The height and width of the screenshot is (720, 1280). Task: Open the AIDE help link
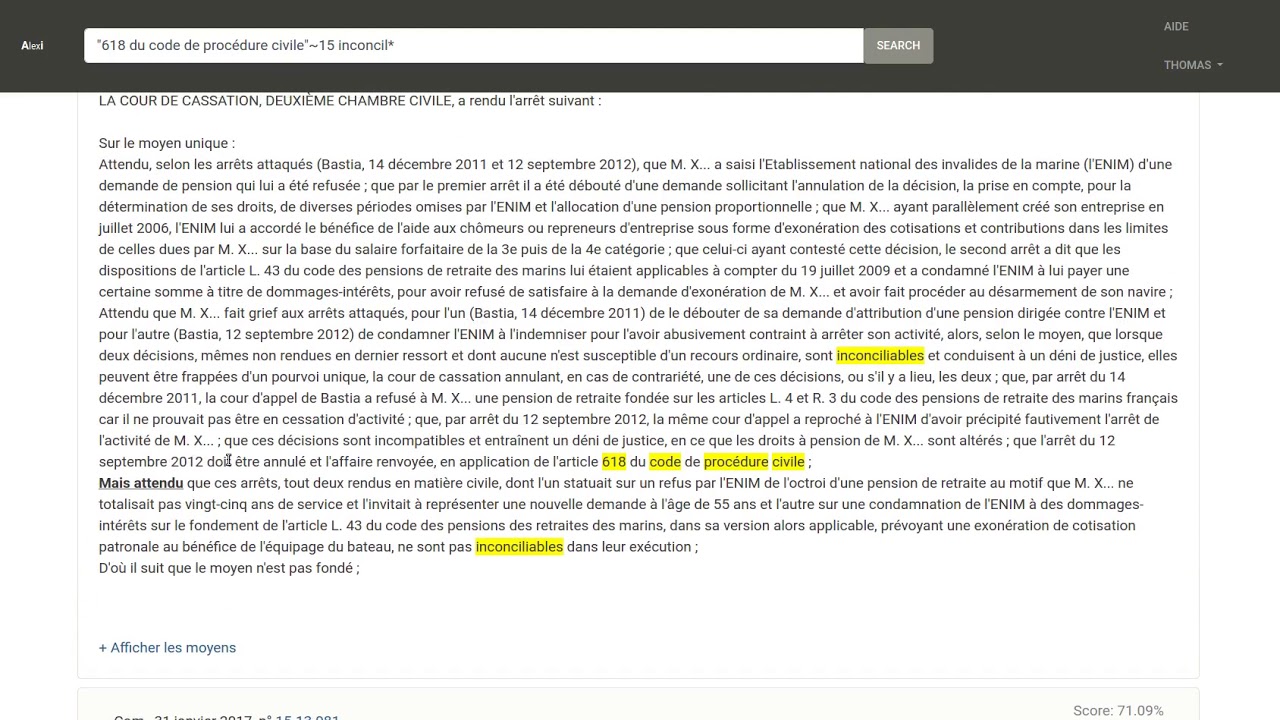pyautogui.click(x=1176, y=27)
